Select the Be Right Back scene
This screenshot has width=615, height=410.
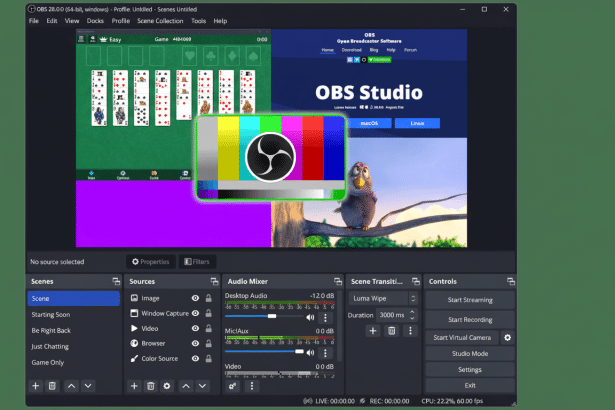74,330
